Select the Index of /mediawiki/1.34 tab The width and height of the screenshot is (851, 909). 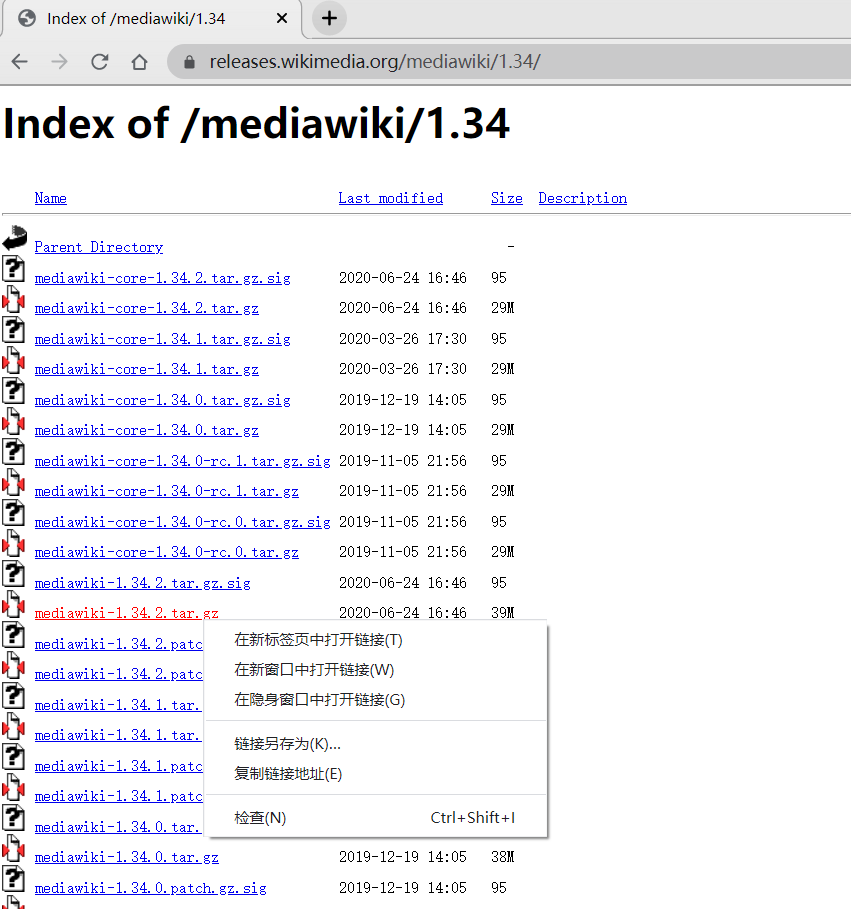(x=152, y=19)
